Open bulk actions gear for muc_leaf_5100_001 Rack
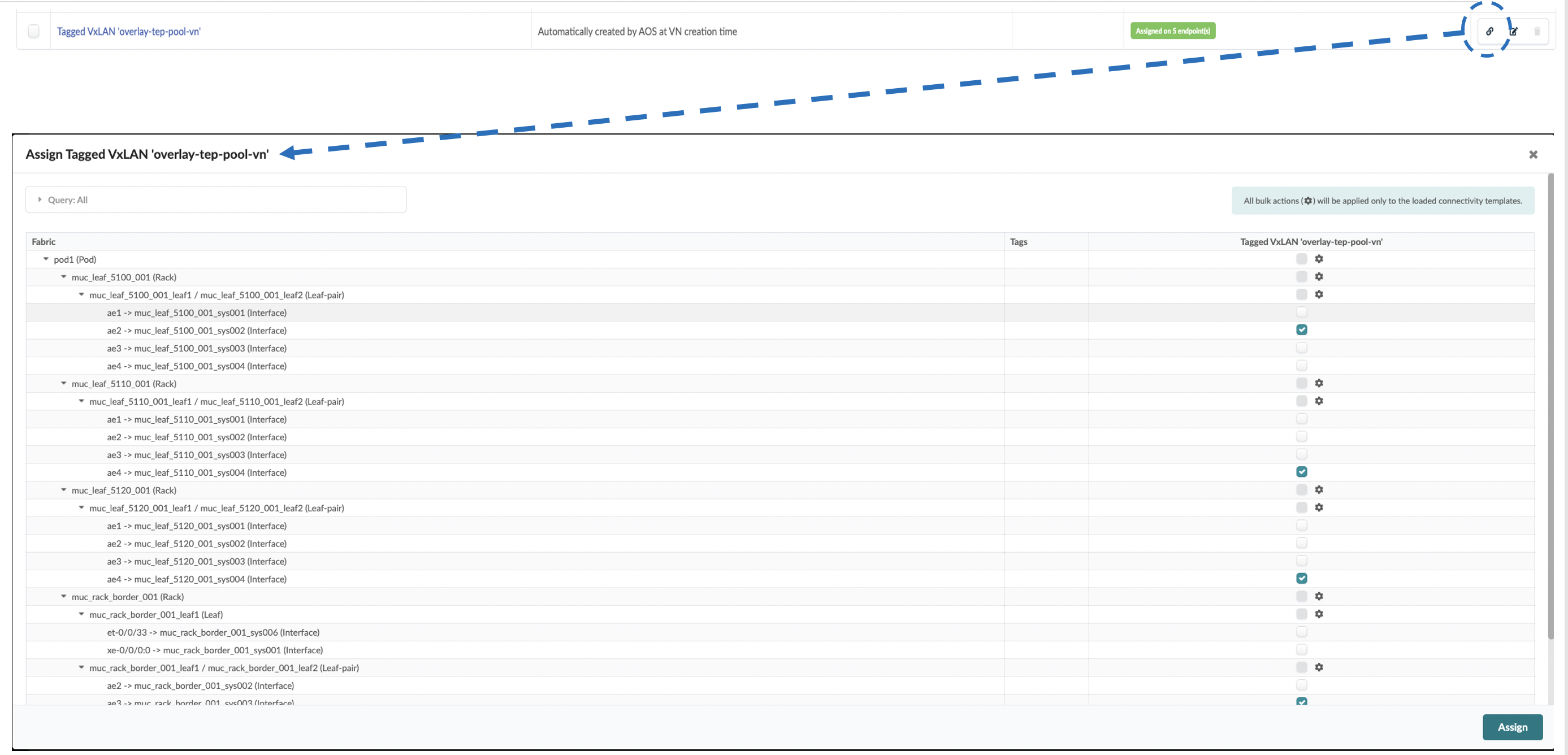Image resolution: width=1568 pixels, height=755 pixels. [1319, 277]
